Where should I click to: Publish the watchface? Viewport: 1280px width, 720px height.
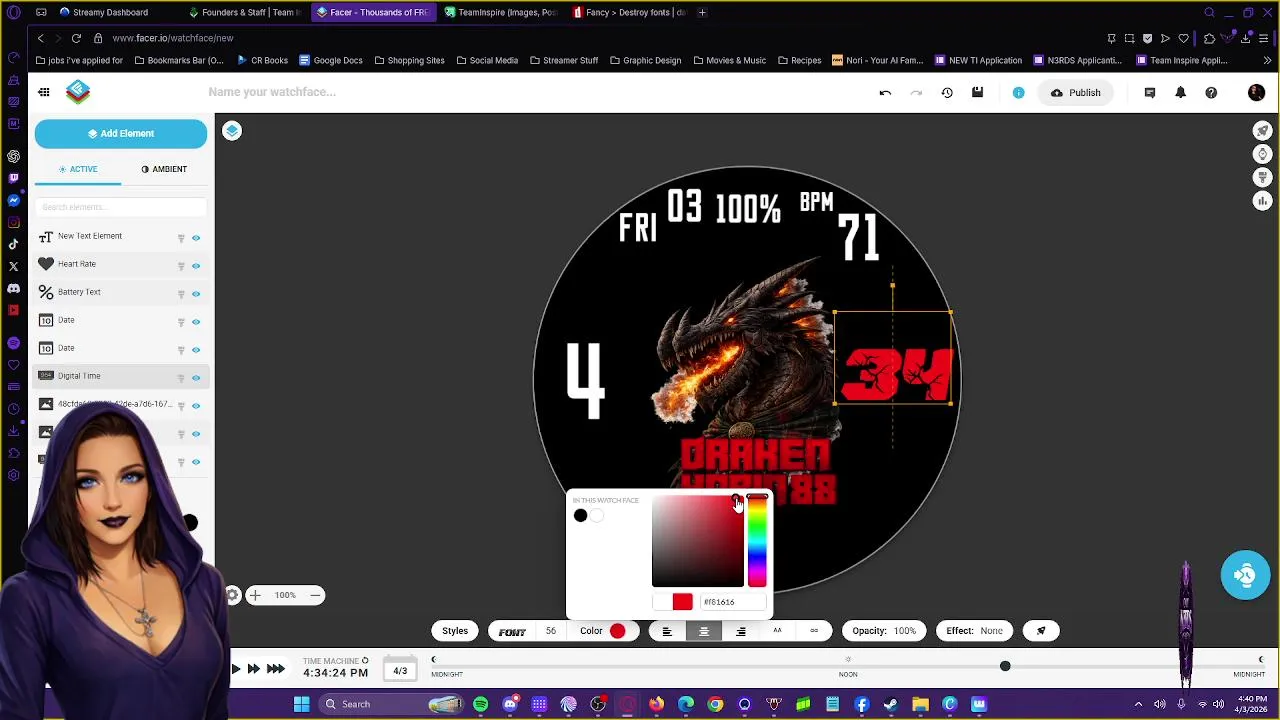click(1075, 93)
